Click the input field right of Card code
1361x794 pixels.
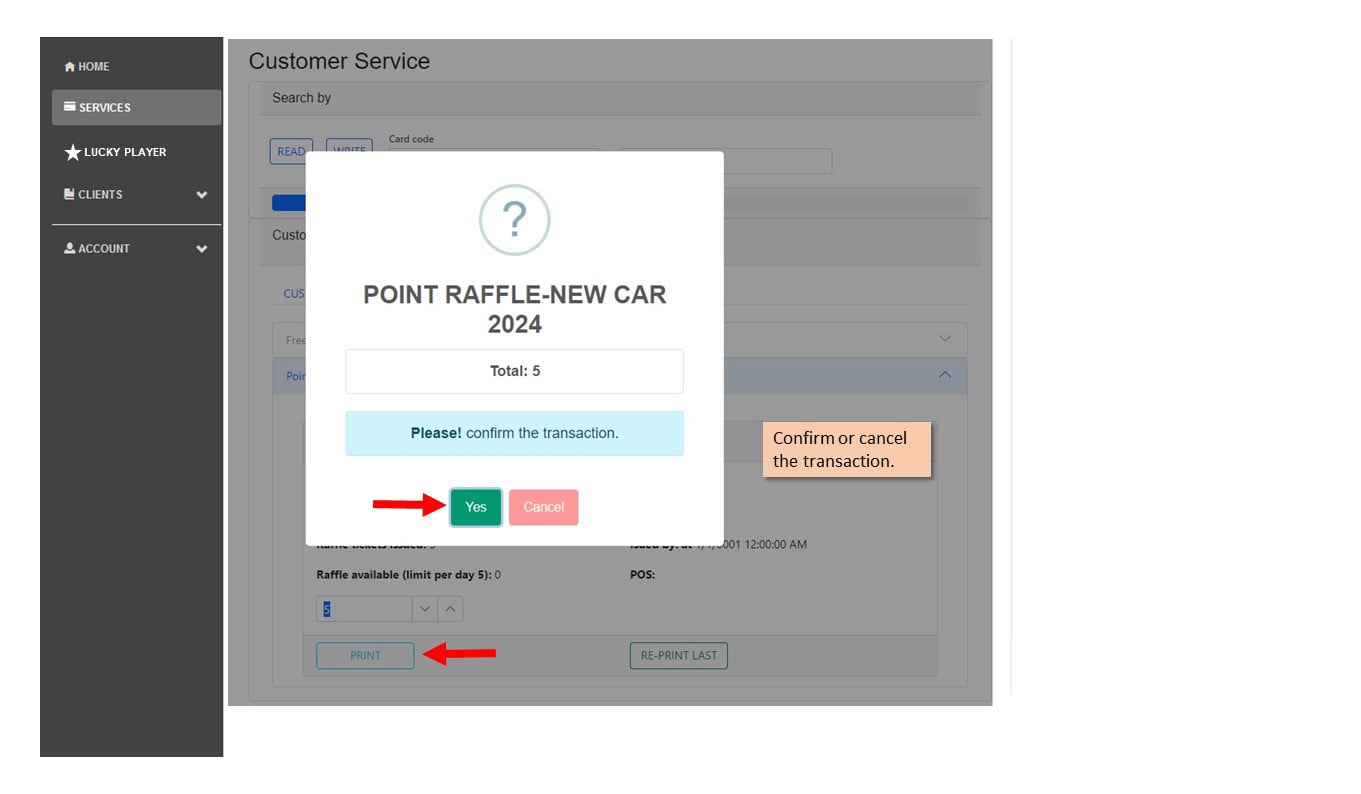click(x=725, y=161)
